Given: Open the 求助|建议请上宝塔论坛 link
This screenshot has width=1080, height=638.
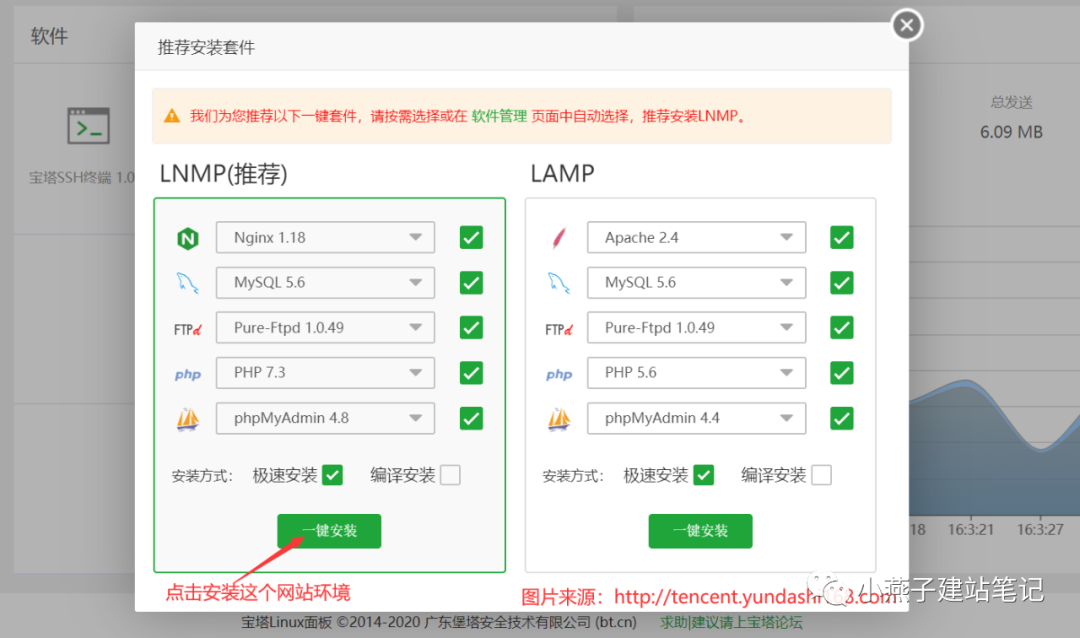Looking at the screenshot, I should 731,621.
